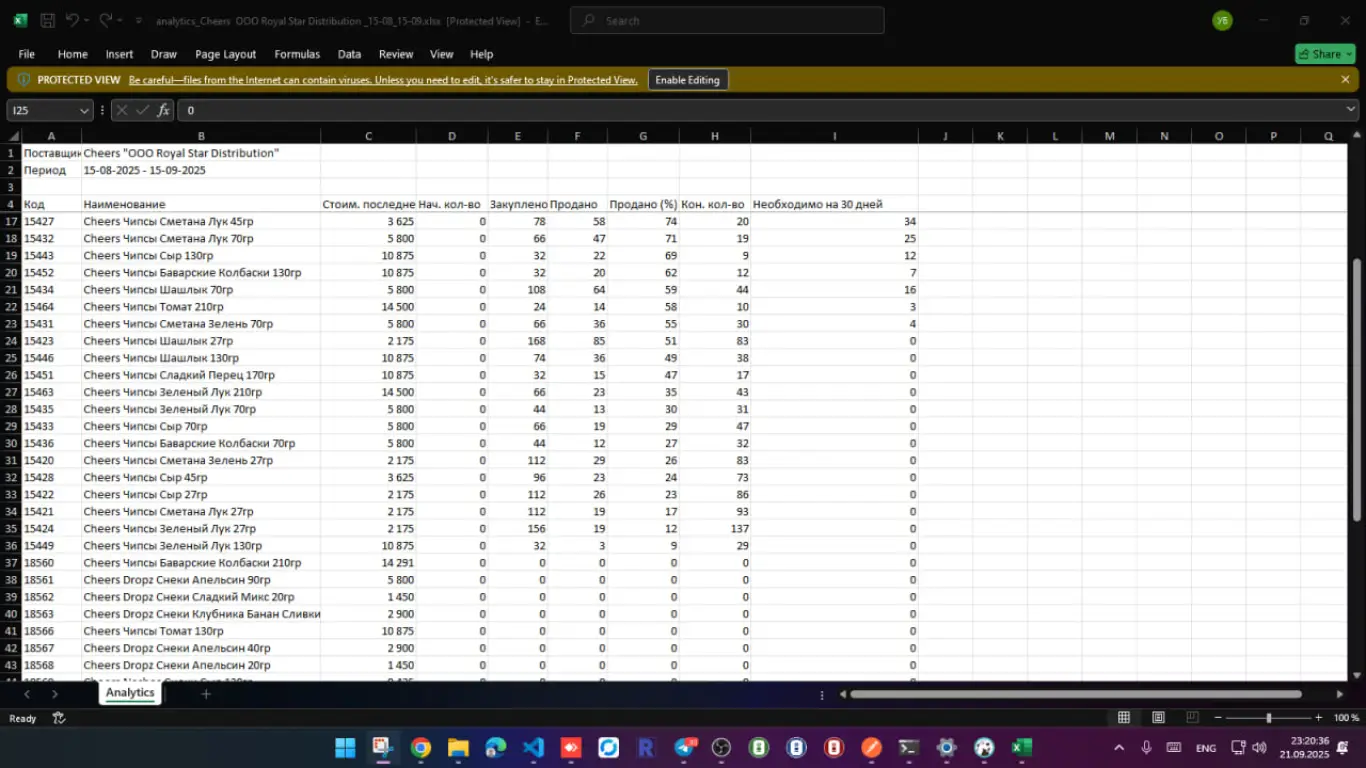Open the Data ribbon tab

pos(349,54)
